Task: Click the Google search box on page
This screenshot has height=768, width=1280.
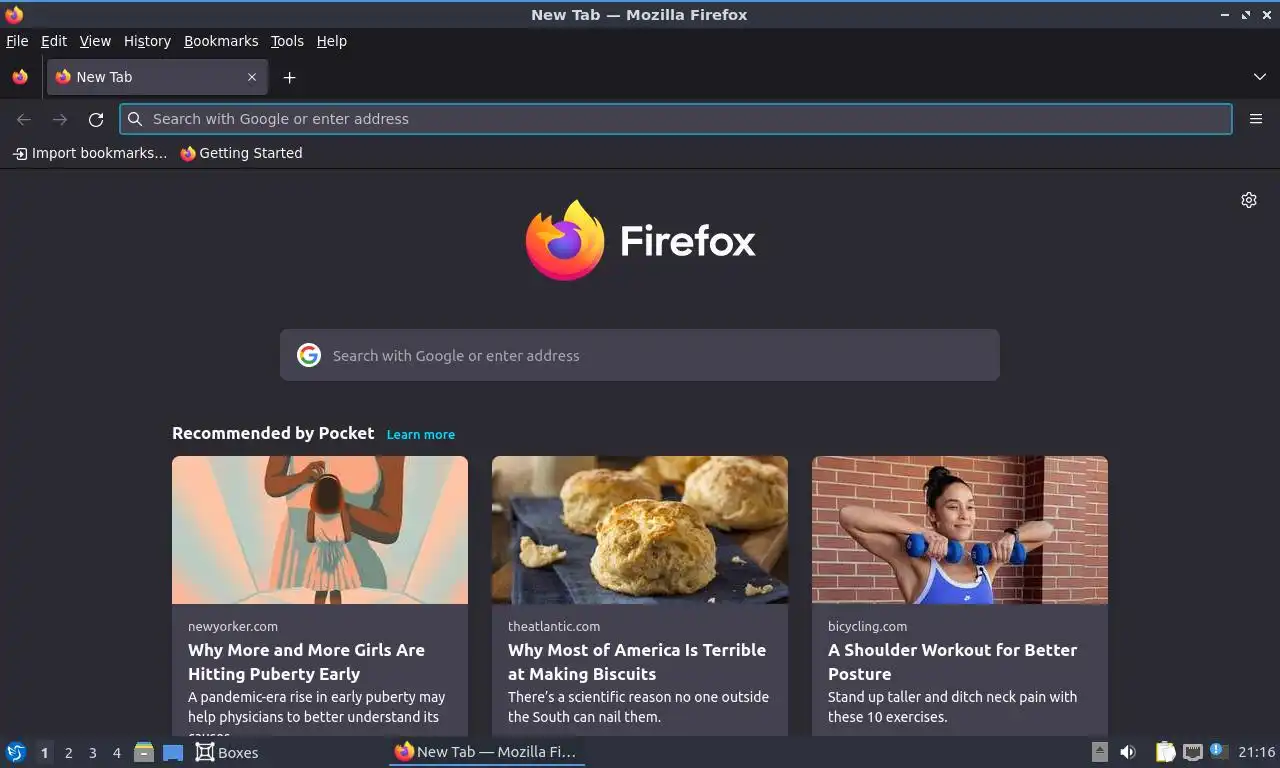Action: [x=640, y=355]
